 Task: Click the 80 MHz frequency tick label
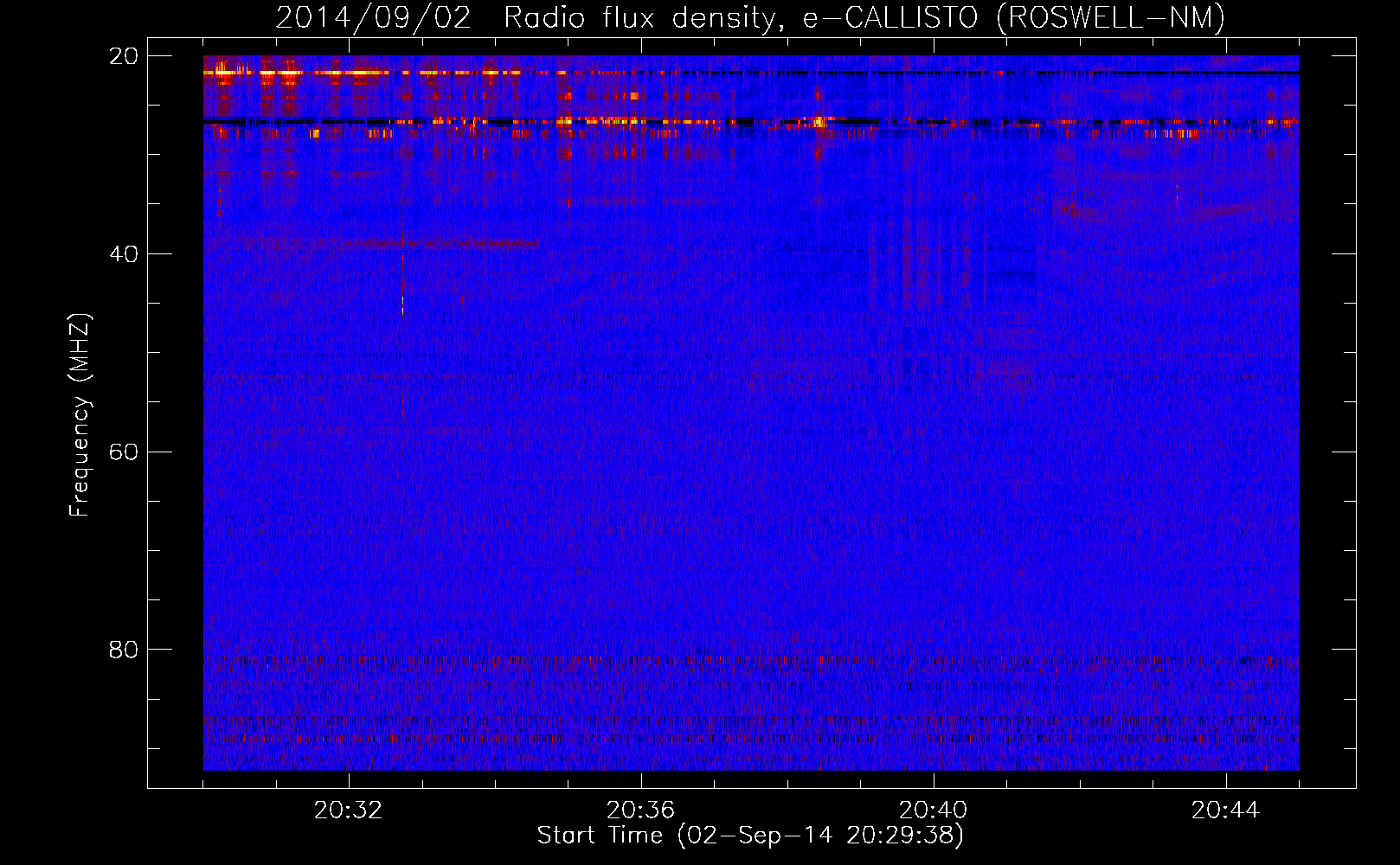124,650
